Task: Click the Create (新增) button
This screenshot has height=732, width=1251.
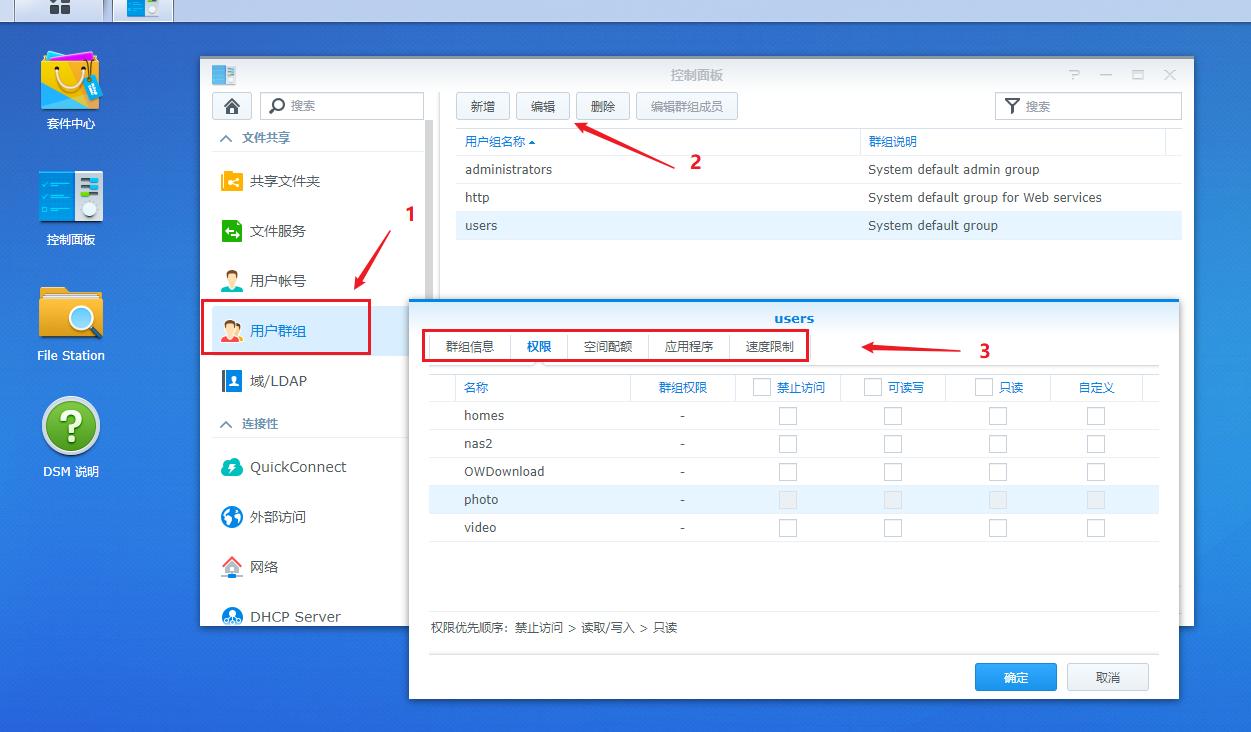Action: 483,106
